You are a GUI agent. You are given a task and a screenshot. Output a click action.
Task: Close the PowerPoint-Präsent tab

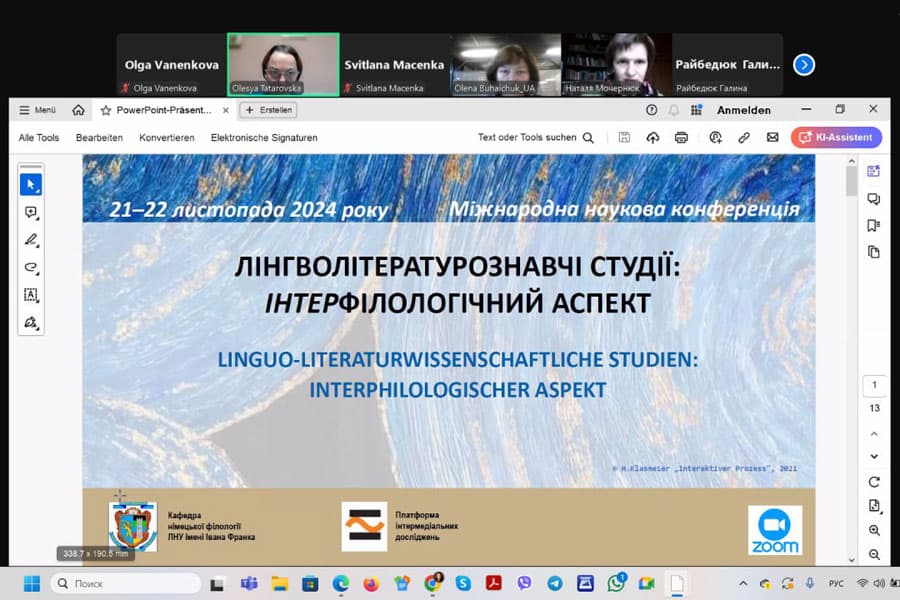click(x=226, y=110)
